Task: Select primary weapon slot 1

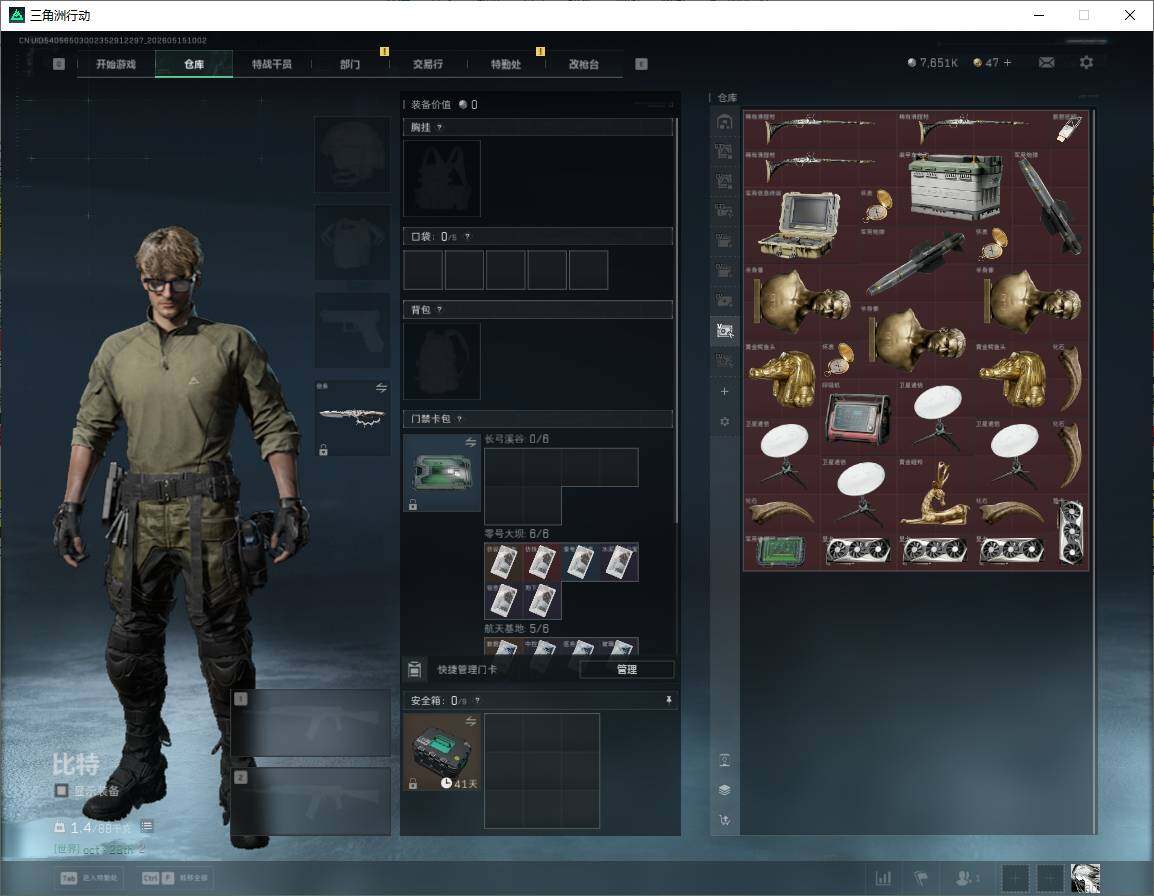Action: (x=311, y=722)
